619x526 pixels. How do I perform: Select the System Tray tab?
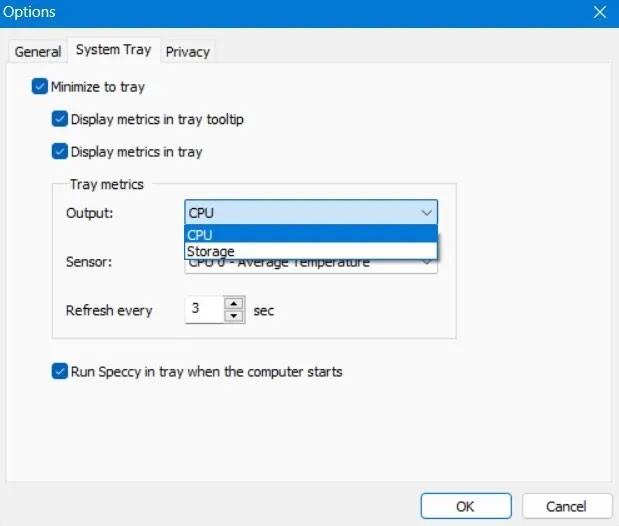point(113,51)
